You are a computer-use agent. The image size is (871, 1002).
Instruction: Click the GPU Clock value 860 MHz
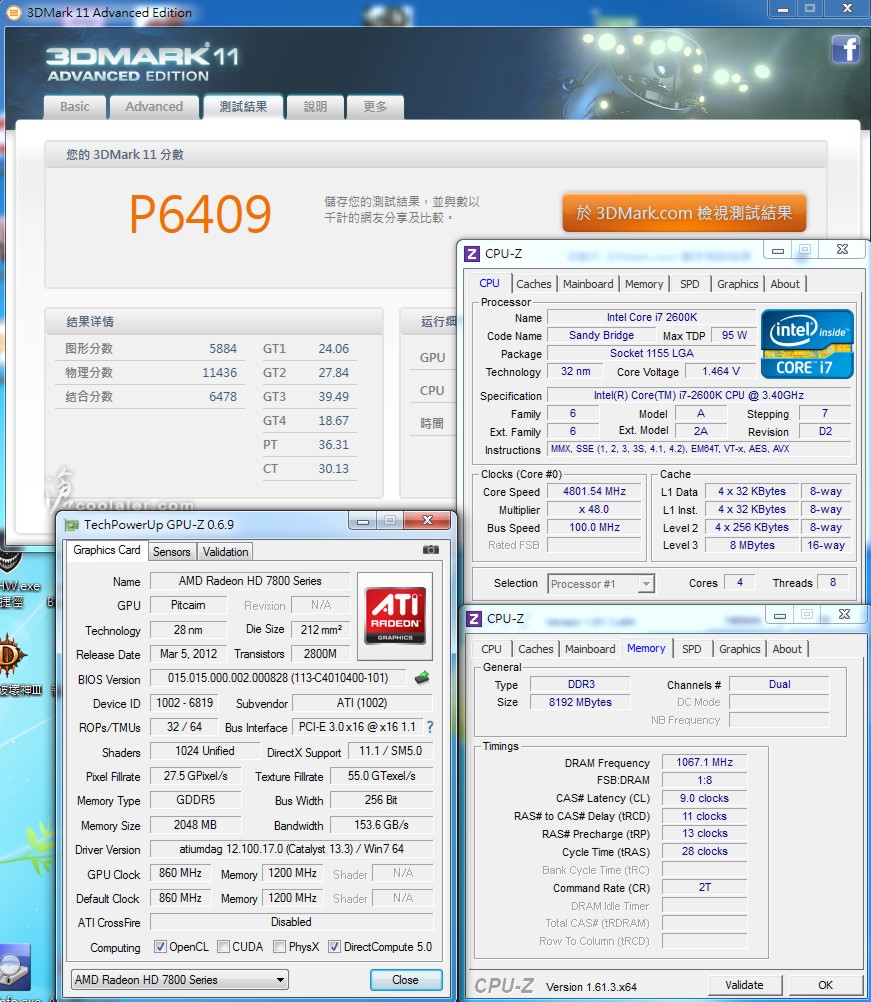[x=180, y=873]
